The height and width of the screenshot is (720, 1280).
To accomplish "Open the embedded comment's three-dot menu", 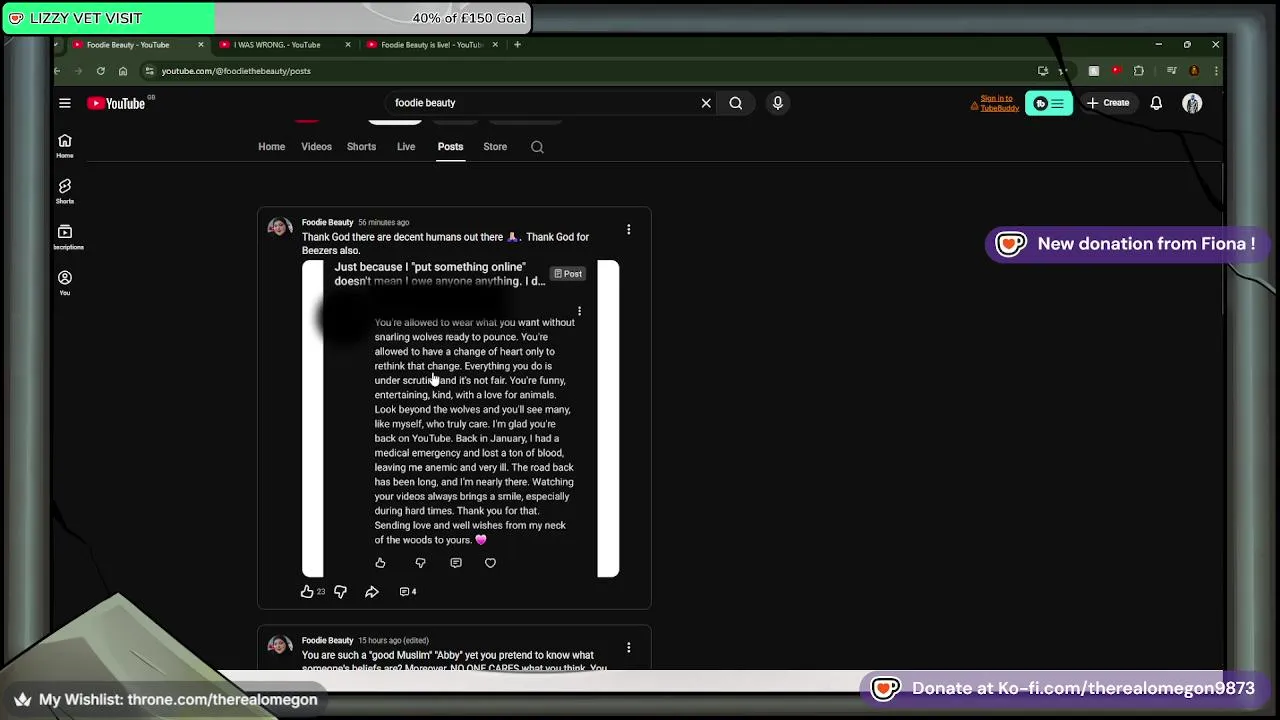I will coord(579,311).
